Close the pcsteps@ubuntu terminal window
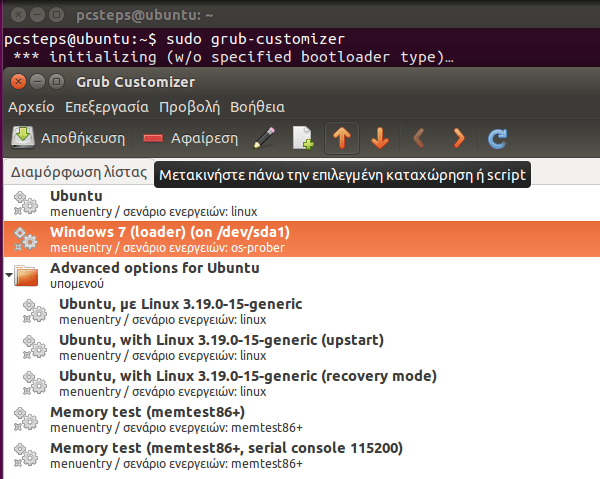600x479 pixels. click(x=18, y=15)
